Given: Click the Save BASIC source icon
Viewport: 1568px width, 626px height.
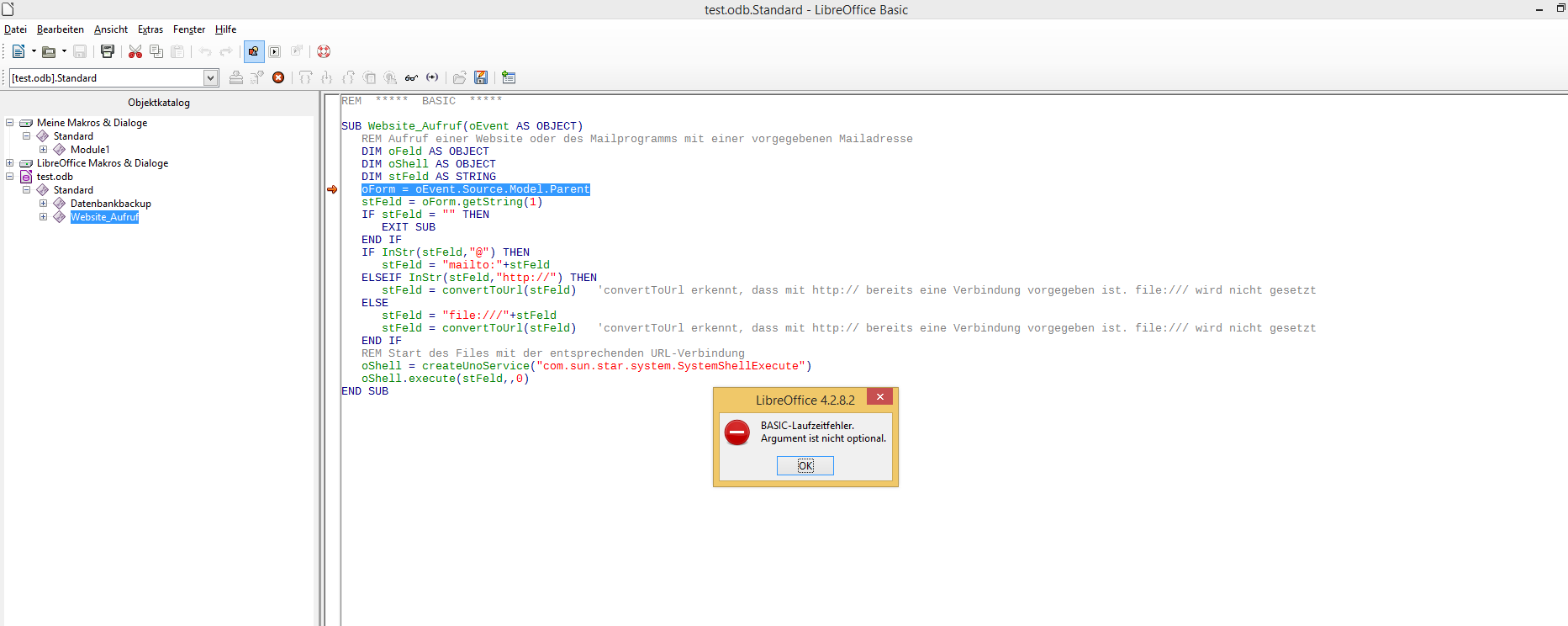Looking at the screenshot, I should (x=481, y=77).
